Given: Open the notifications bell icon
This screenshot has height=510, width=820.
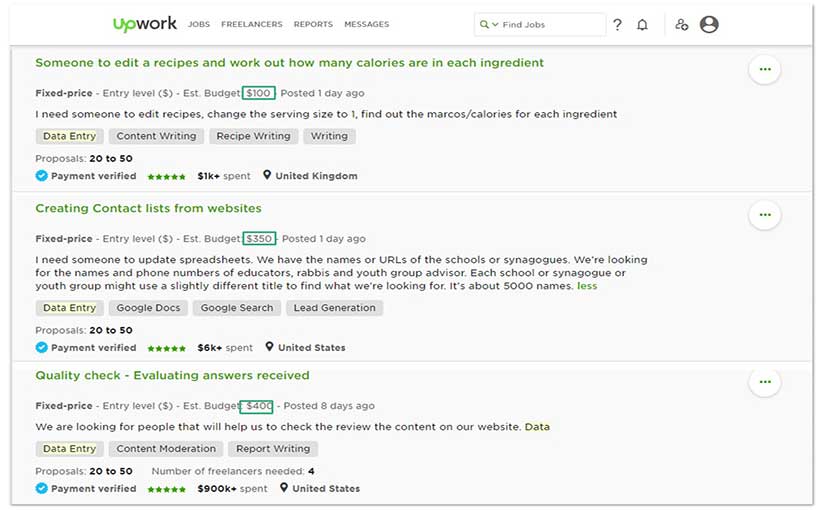Looking at the screenshot, I should pyautogui.click(x=642, y=25).
